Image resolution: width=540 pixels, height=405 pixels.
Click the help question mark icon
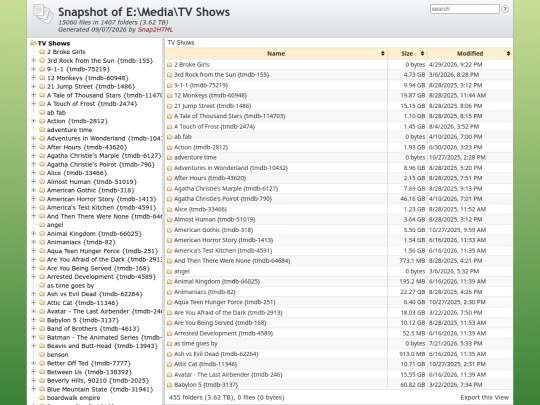(505, 9)
